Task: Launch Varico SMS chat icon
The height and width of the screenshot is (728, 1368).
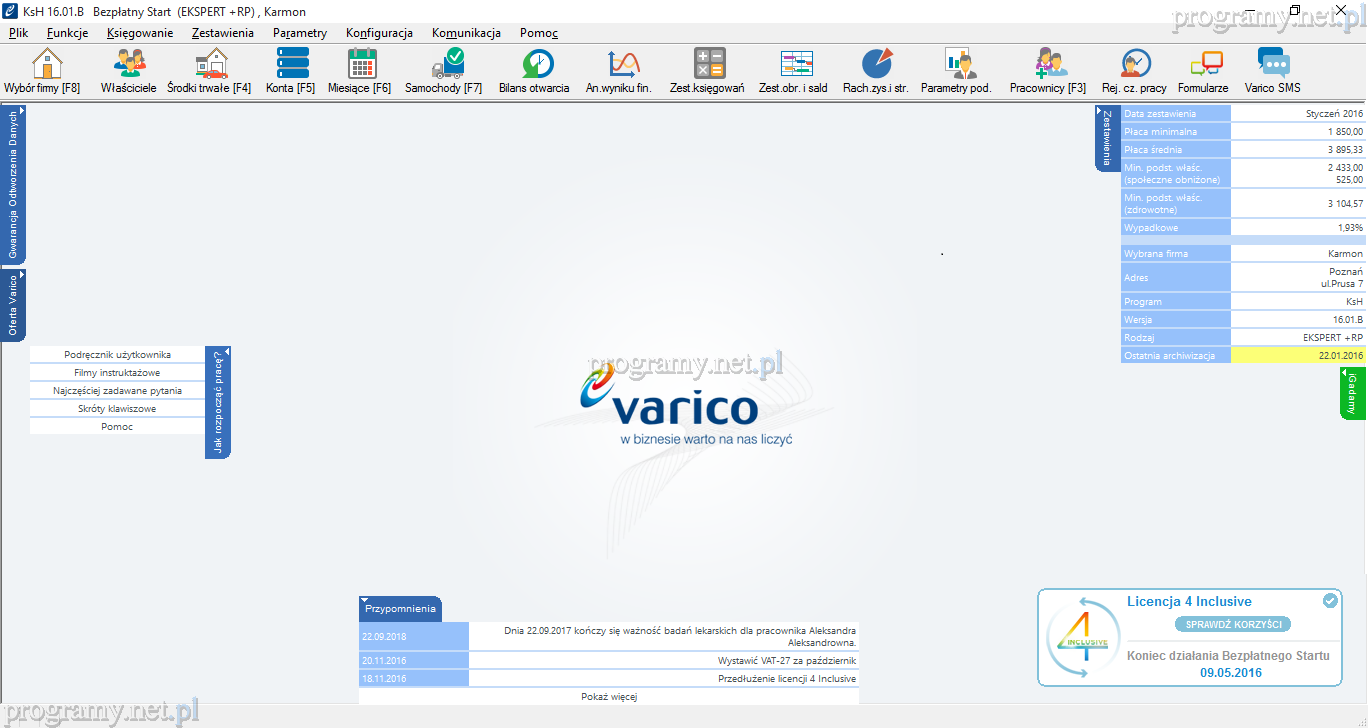Action: (1273, 64)
